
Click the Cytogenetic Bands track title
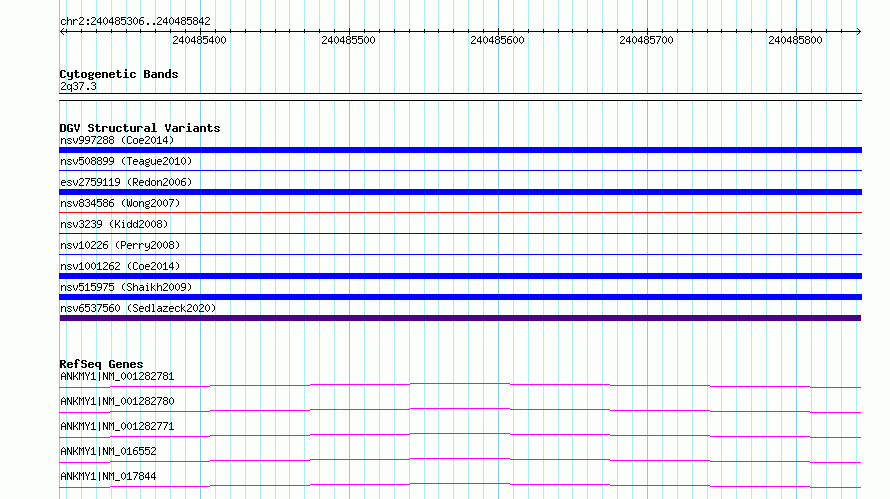click(x=119, y=74)
